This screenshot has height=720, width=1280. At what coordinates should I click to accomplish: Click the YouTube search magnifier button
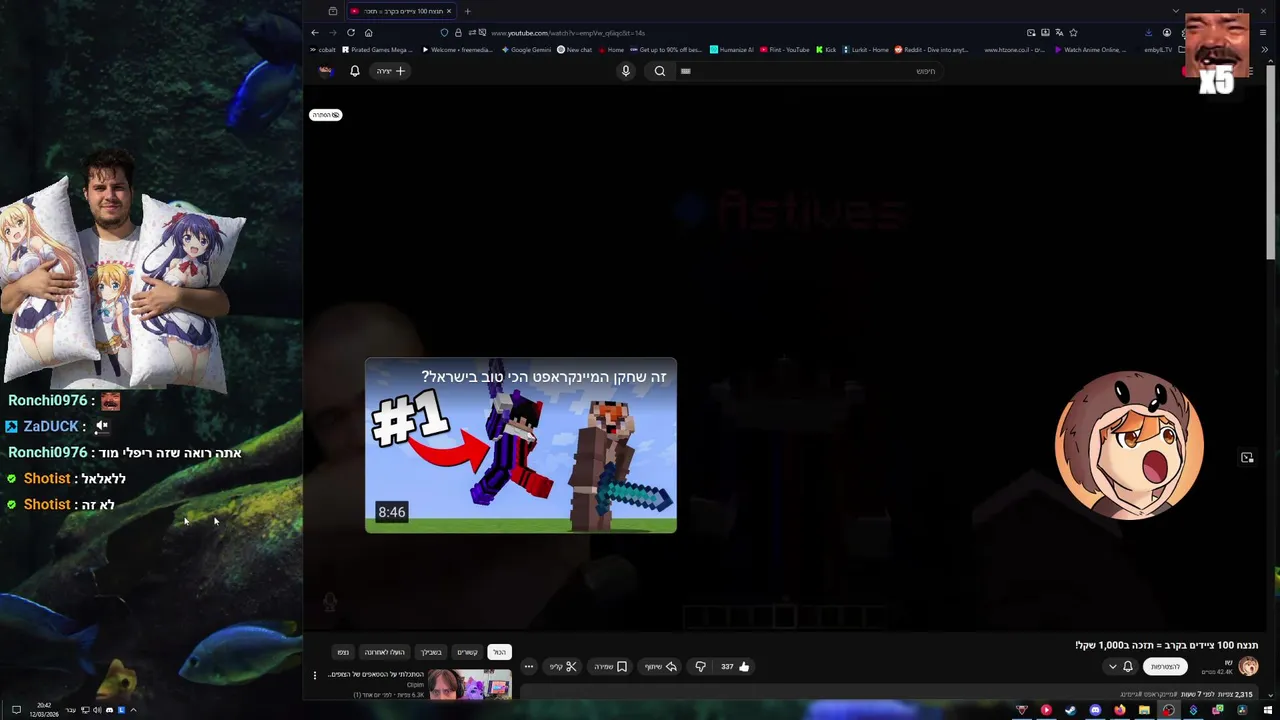pos(660,71)
